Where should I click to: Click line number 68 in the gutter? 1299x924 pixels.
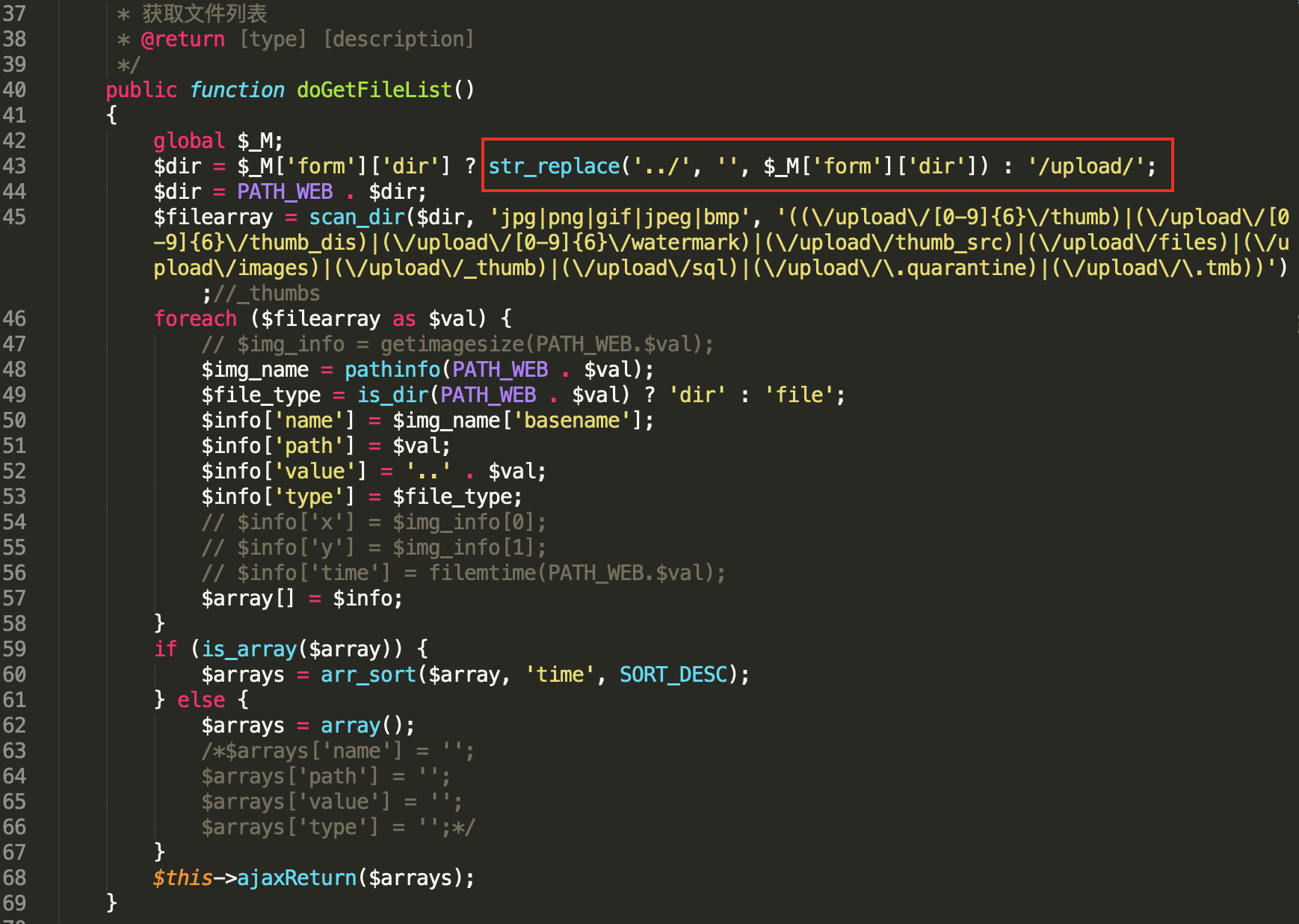pos(14,878)
